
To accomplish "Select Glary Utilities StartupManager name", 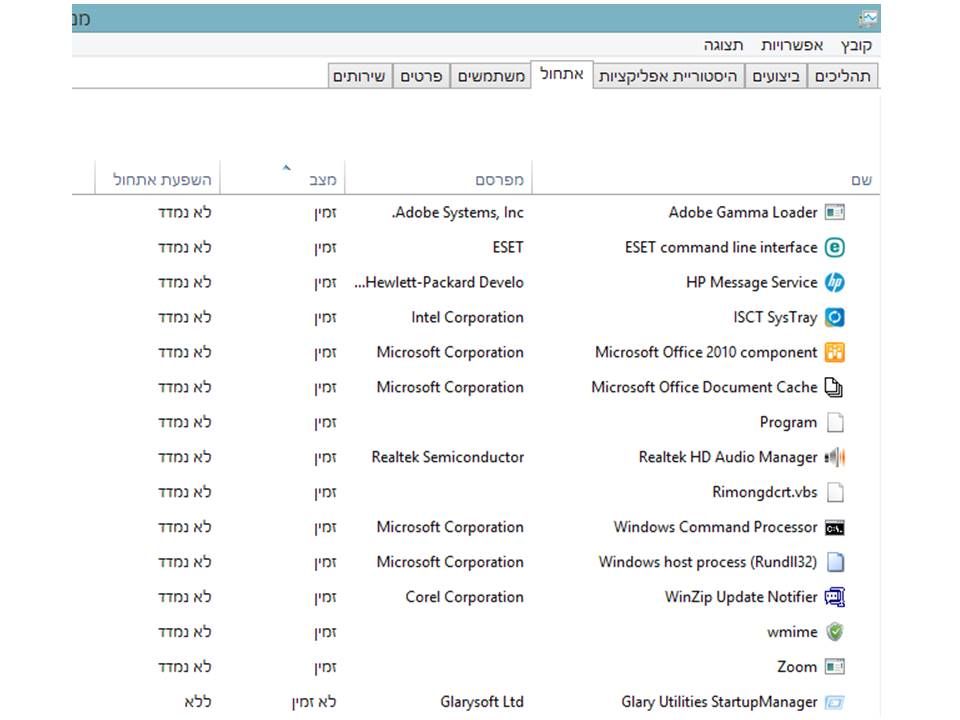I will pyautogui.click(x=719, y=702).
